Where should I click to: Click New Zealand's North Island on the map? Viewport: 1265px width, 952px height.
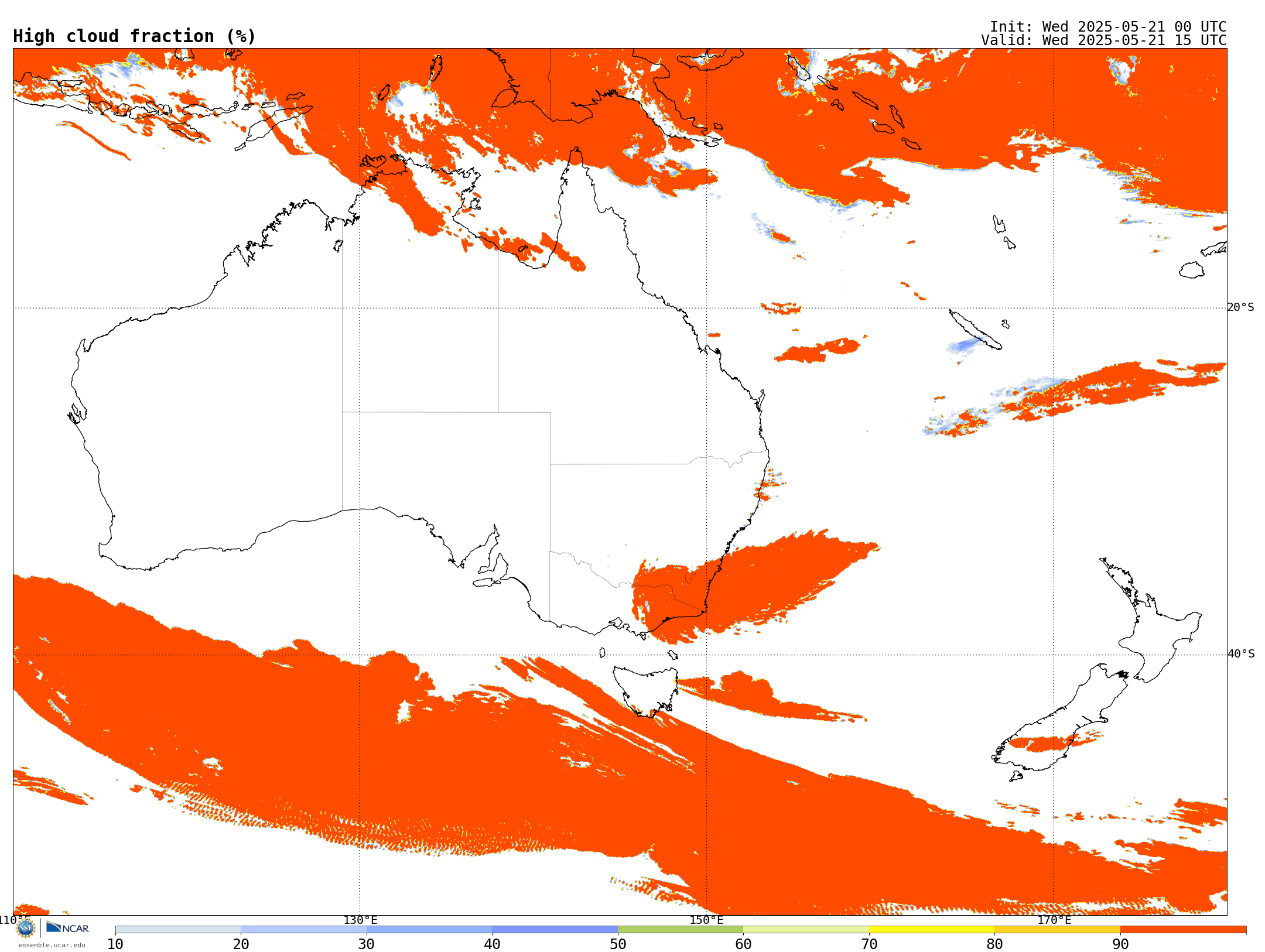1151,621
